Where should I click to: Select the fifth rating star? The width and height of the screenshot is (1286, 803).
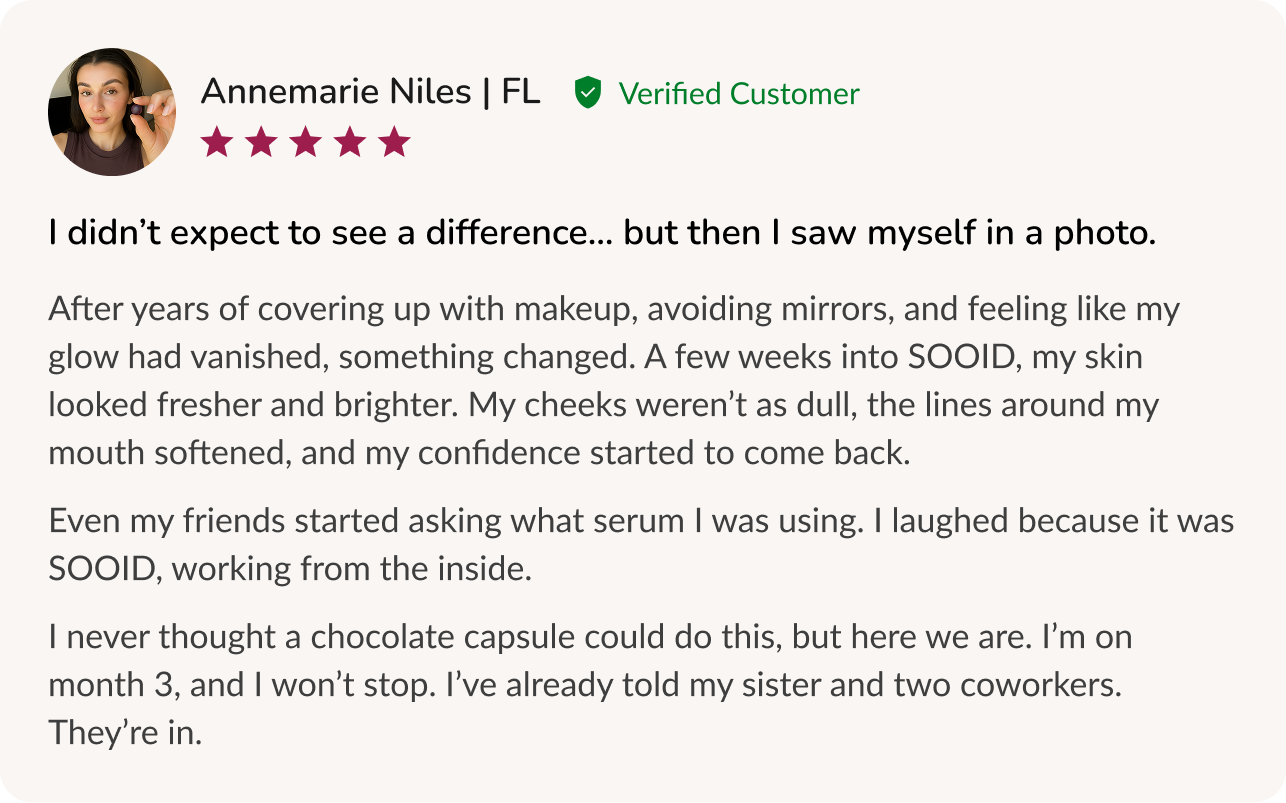click(x=395, y=142)
